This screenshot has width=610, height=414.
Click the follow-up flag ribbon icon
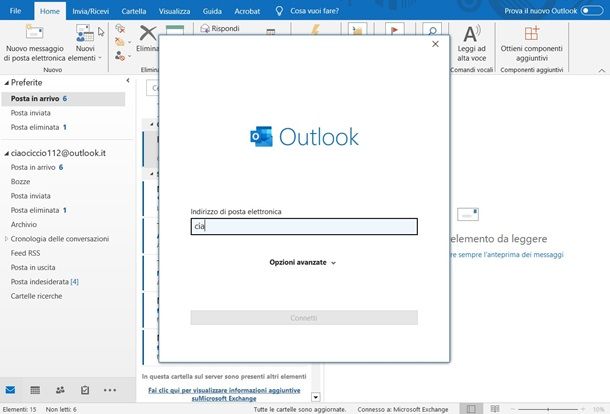(x=394, y=30)
